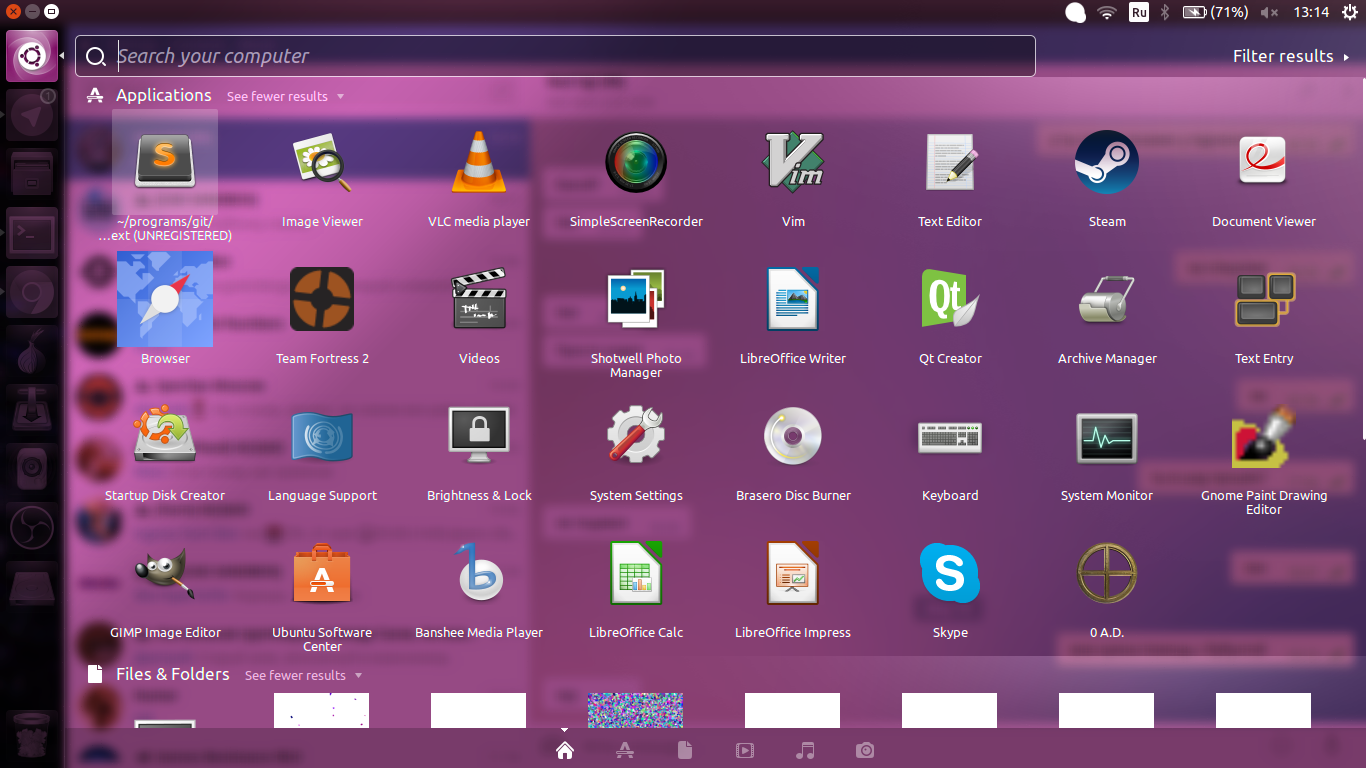Expand the Filter results panel
Image resolution: width=1366 pixels, height=768 pixels.
click(x=1291, y=56)
